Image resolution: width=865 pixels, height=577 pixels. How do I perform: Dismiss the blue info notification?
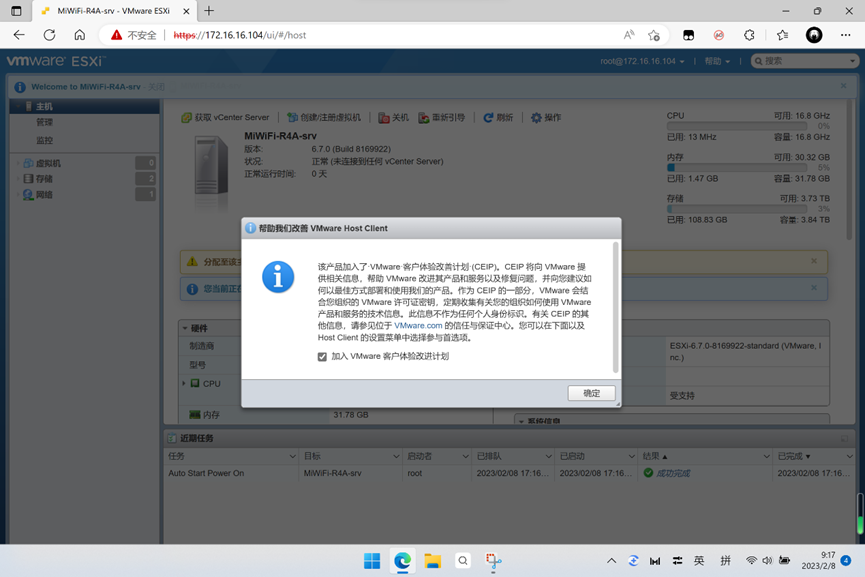tap(814, 288)
